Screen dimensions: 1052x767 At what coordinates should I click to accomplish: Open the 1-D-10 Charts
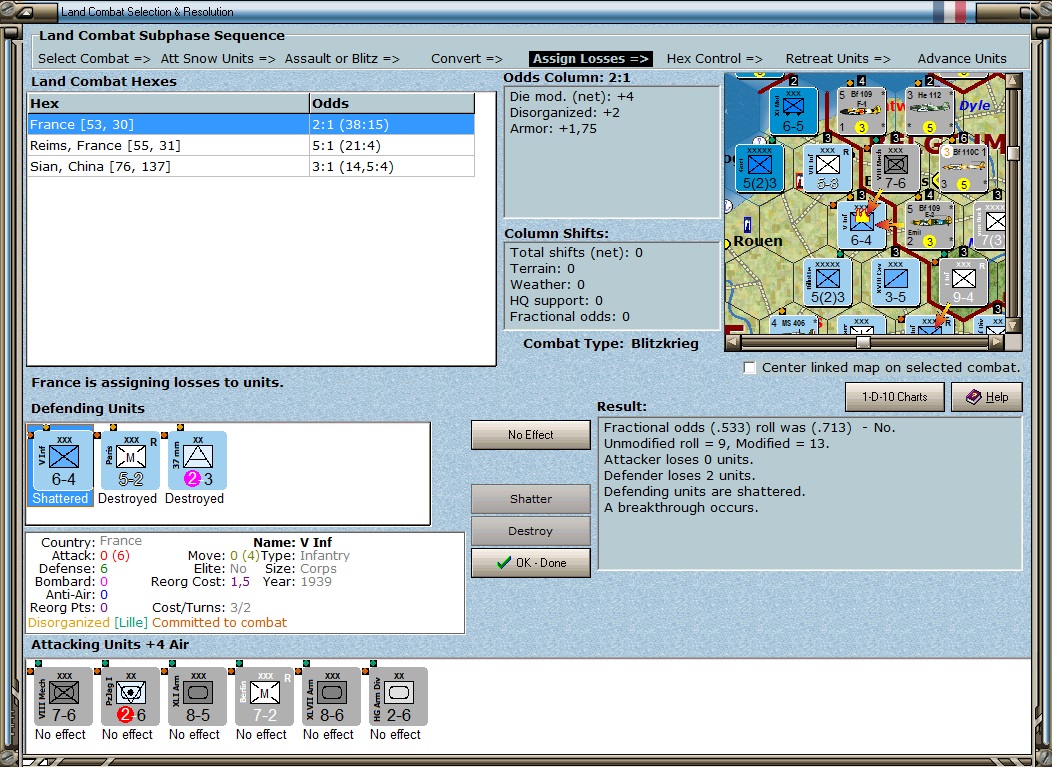(x=894, y=397)
